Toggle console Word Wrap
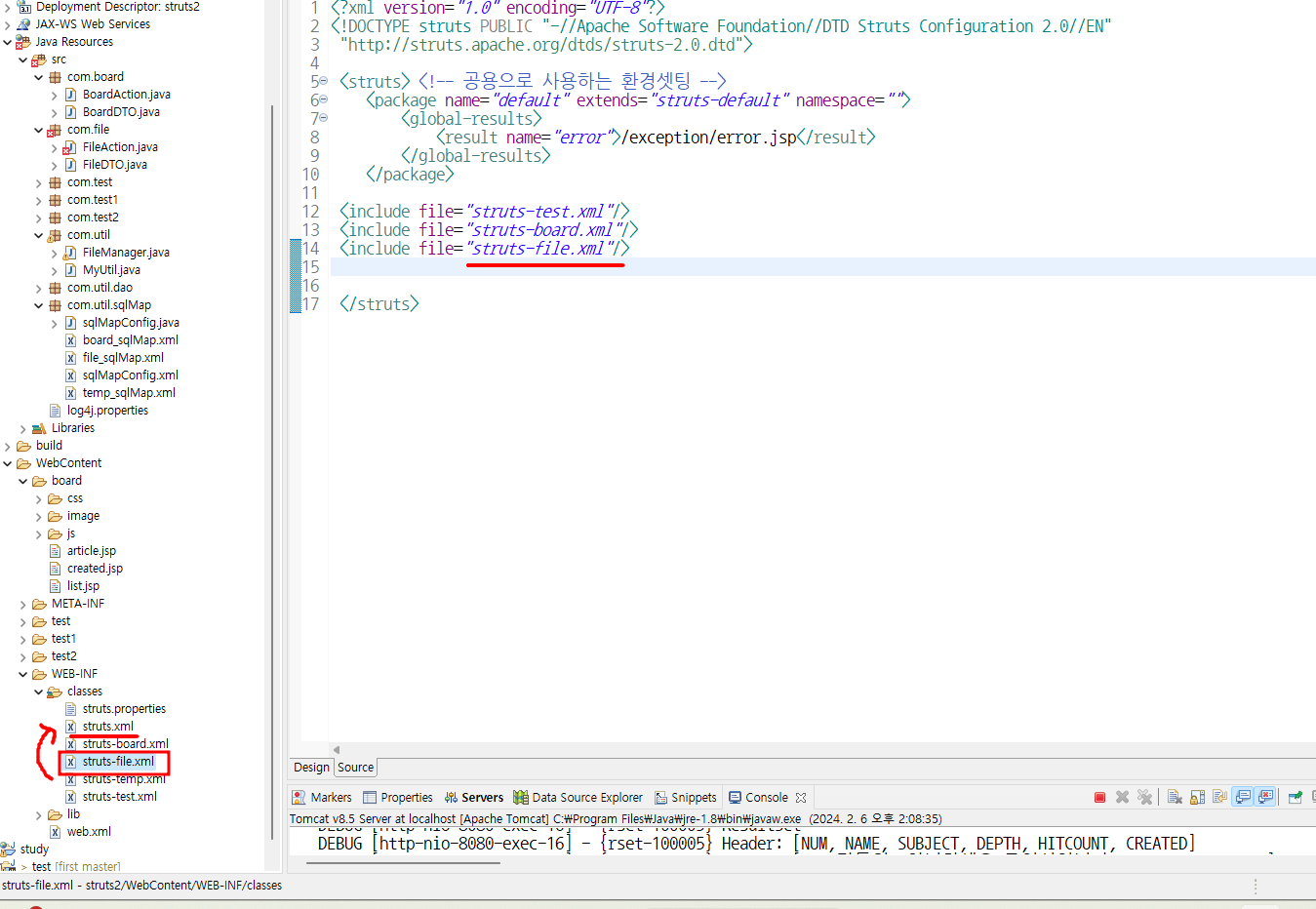1316x909 pixels. [1219, 797]
